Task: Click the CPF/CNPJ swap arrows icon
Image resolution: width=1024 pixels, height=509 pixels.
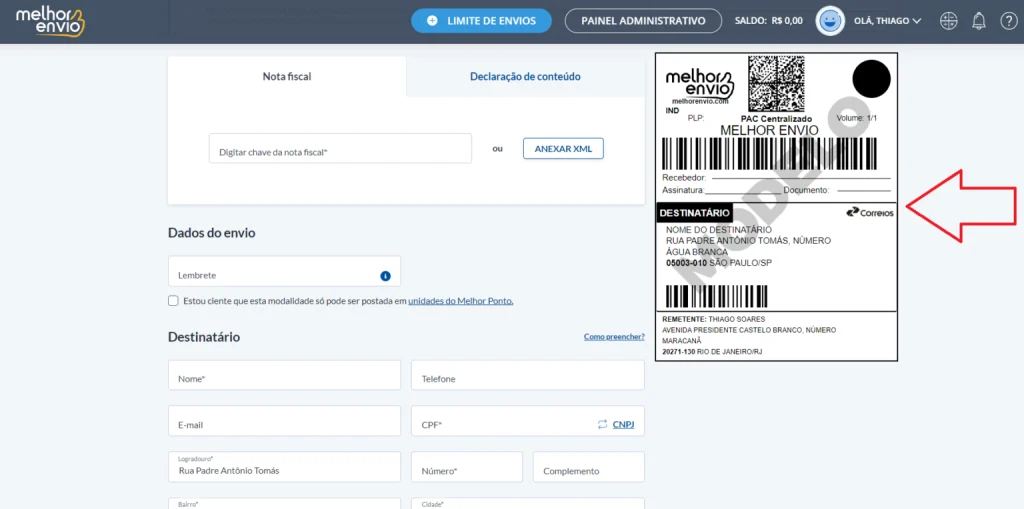Action: (x=602, y=424)
